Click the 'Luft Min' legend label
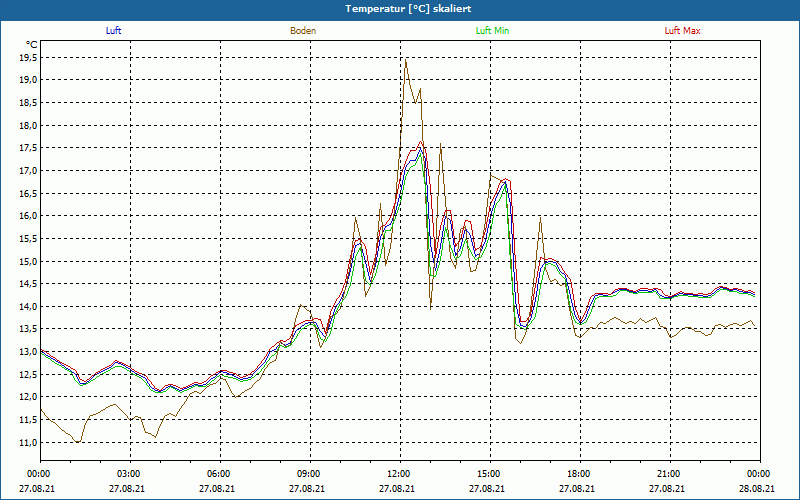Viewport: 800px width, 500px height. click(x=492, y=31)
